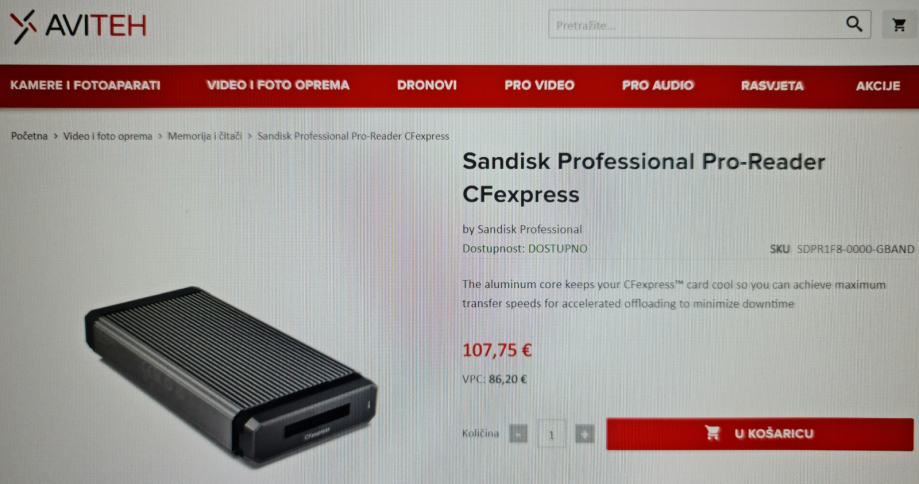The image size is (919, 484).
Task: Increase quantity with plus button
Action: click(584, 434)
